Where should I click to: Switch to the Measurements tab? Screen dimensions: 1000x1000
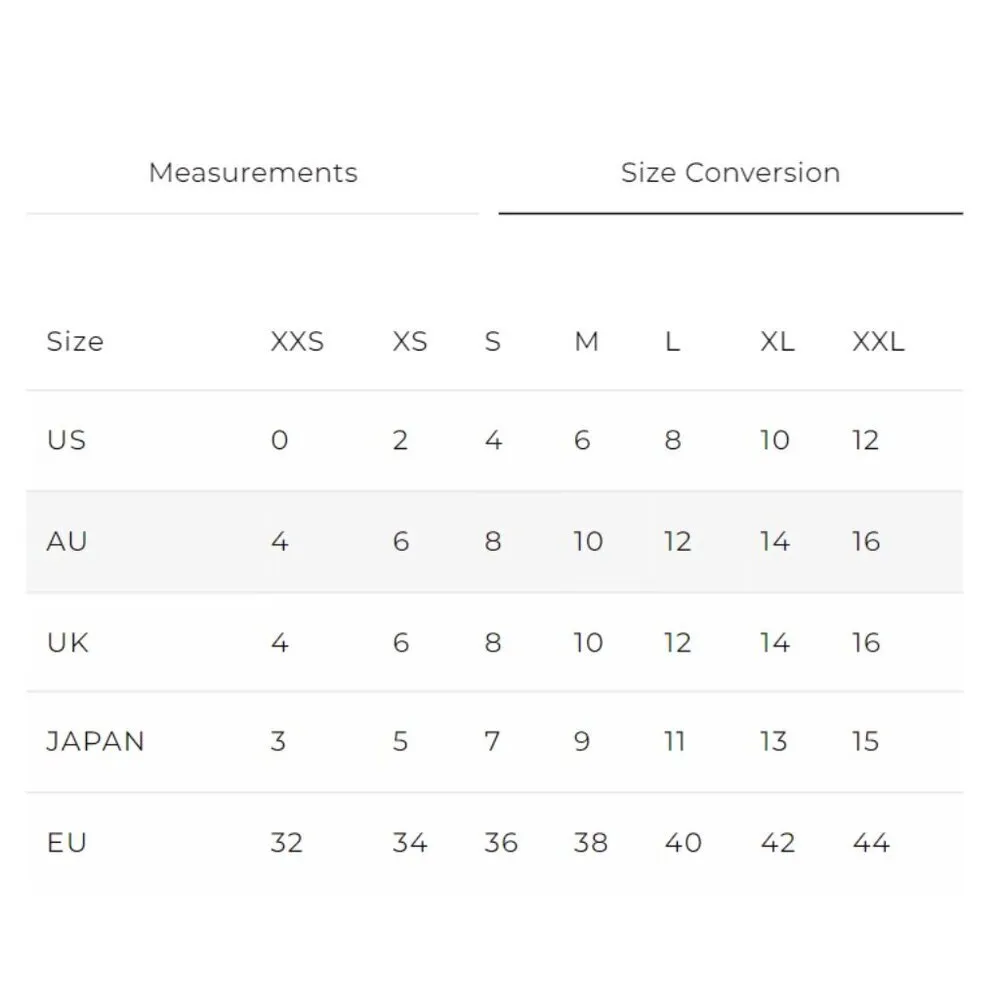point(253,173)
